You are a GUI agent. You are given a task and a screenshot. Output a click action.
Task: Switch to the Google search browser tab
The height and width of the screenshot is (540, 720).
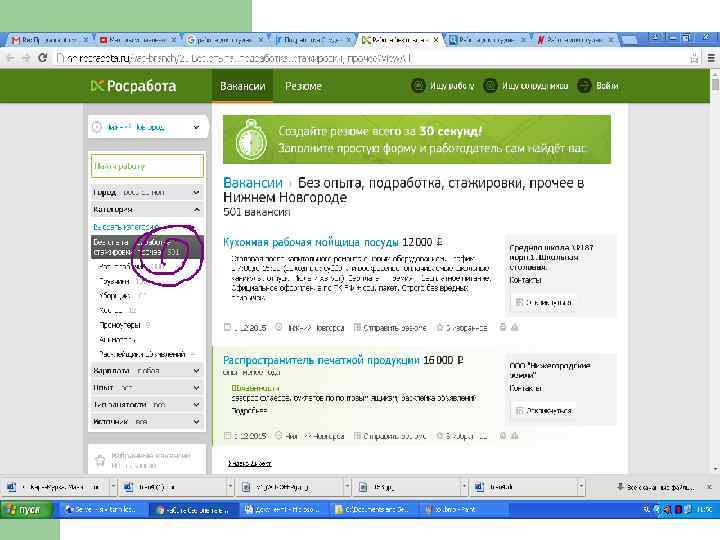[224, 40]
